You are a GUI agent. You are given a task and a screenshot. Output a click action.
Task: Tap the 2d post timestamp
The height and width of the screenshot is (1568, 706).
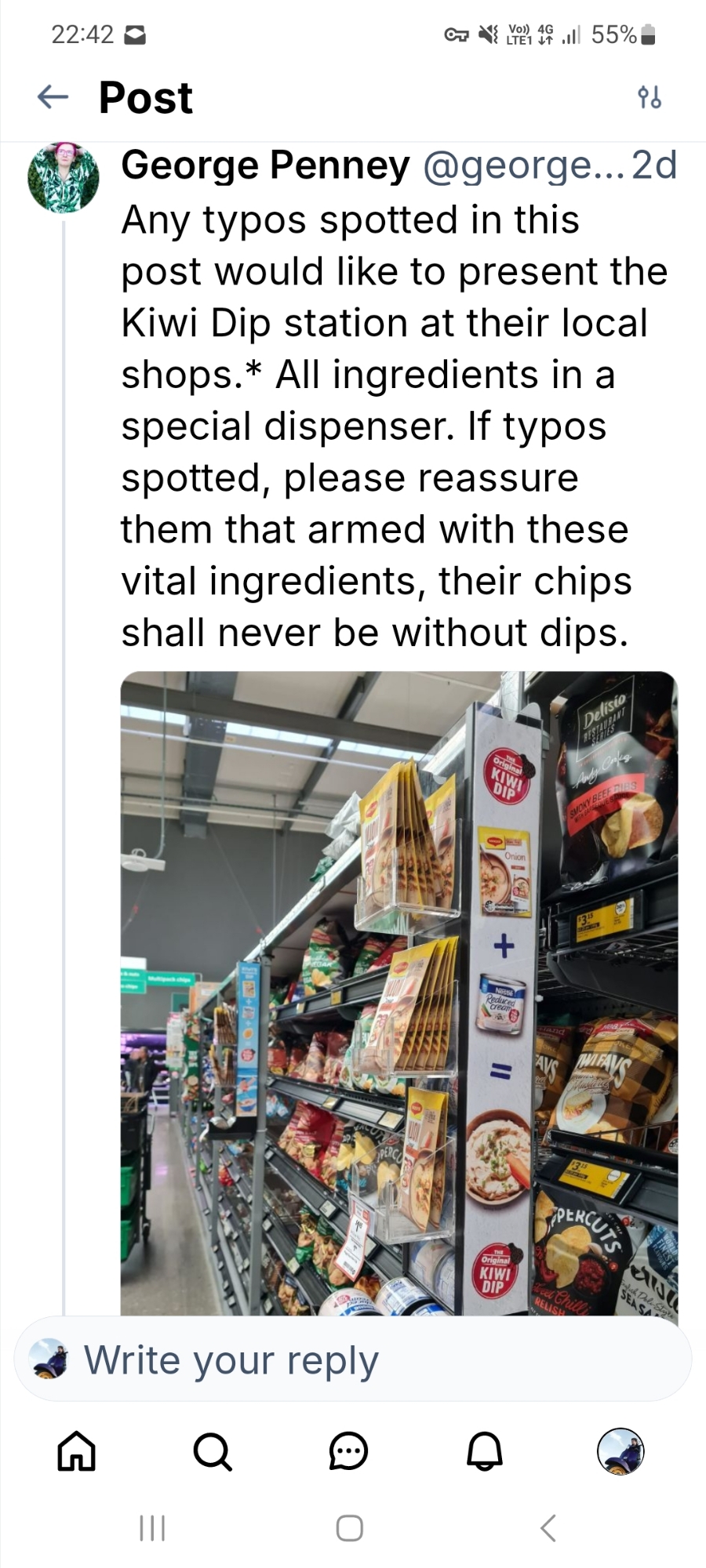(x=653, y=165)
